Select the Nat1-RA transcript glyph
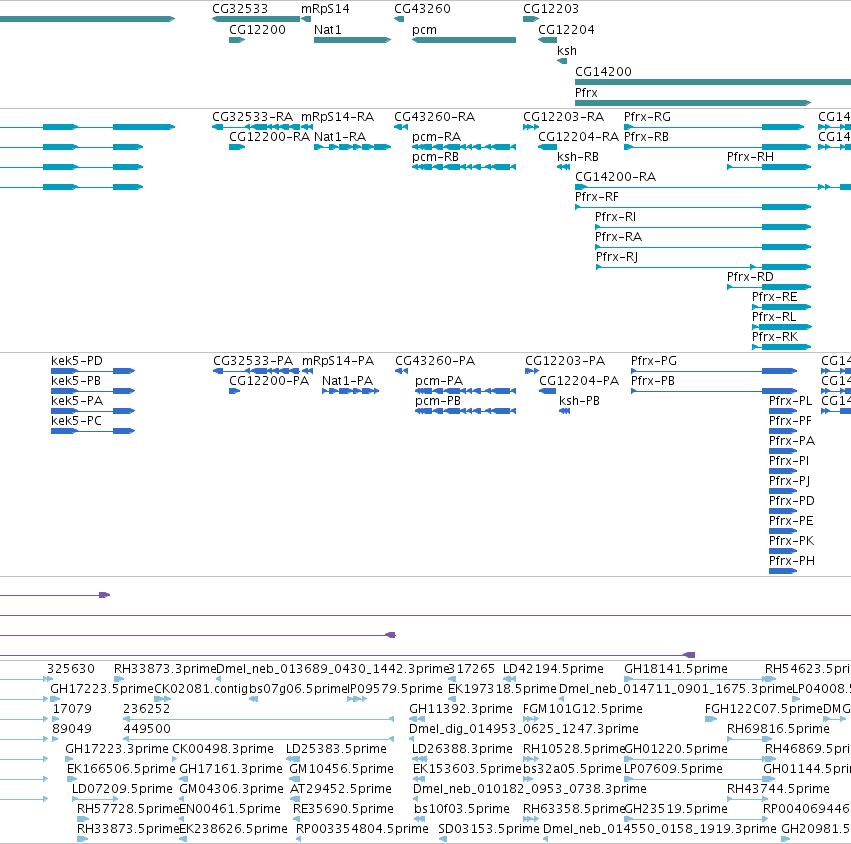The image size is (851, 844). point(352,147)
